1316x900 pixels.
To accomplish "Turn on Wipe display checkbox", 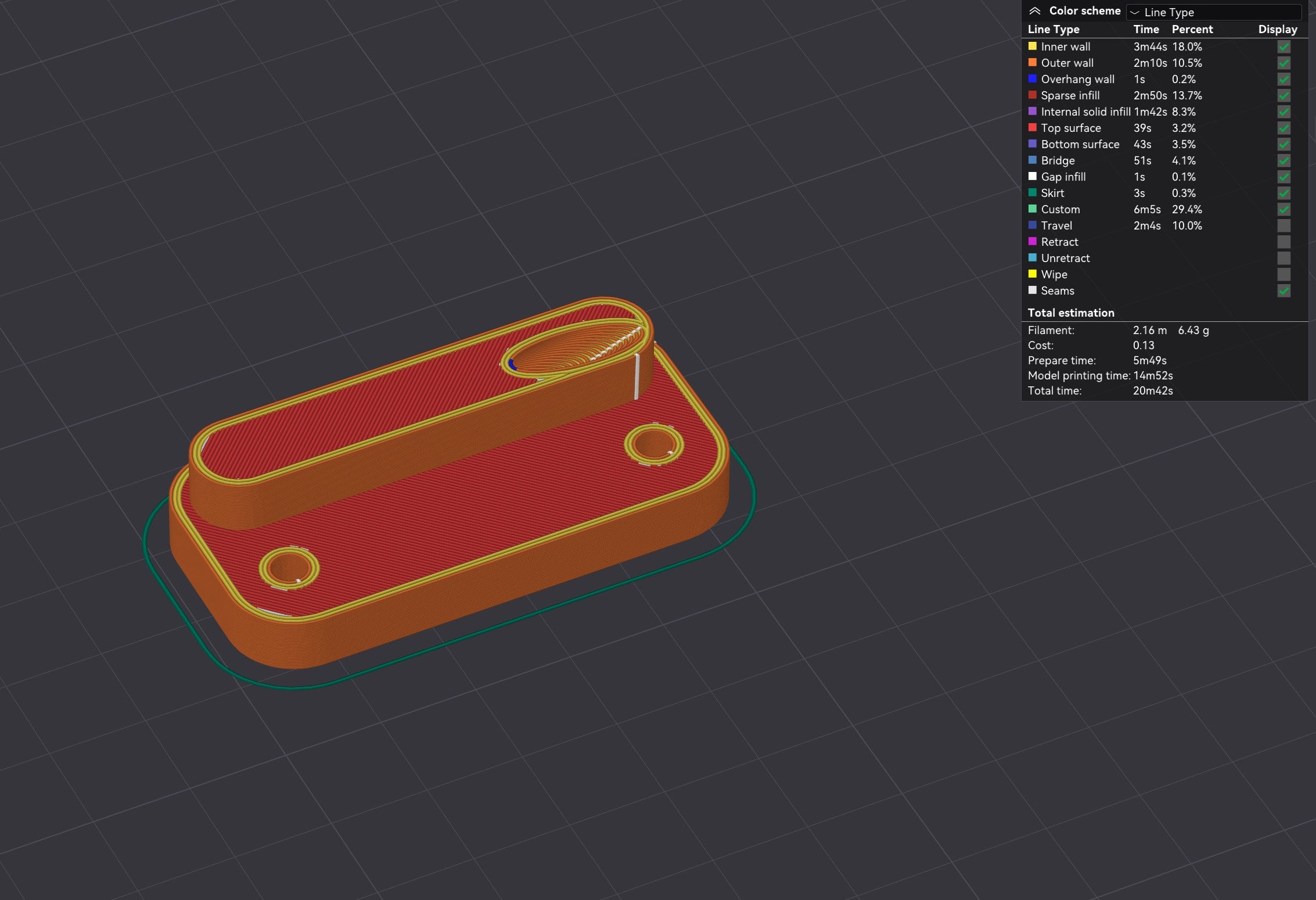I will point(1283,274).
